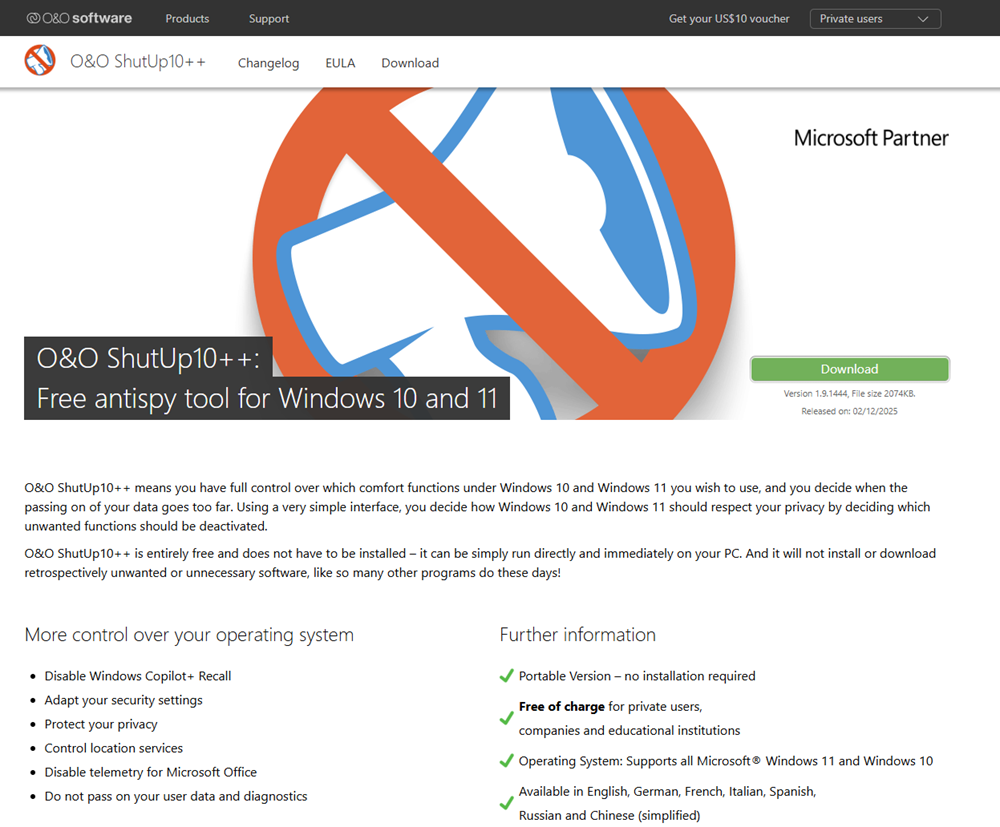
Task: Click the green Download button
Action: pyautogui.click(x=849, y=369)
